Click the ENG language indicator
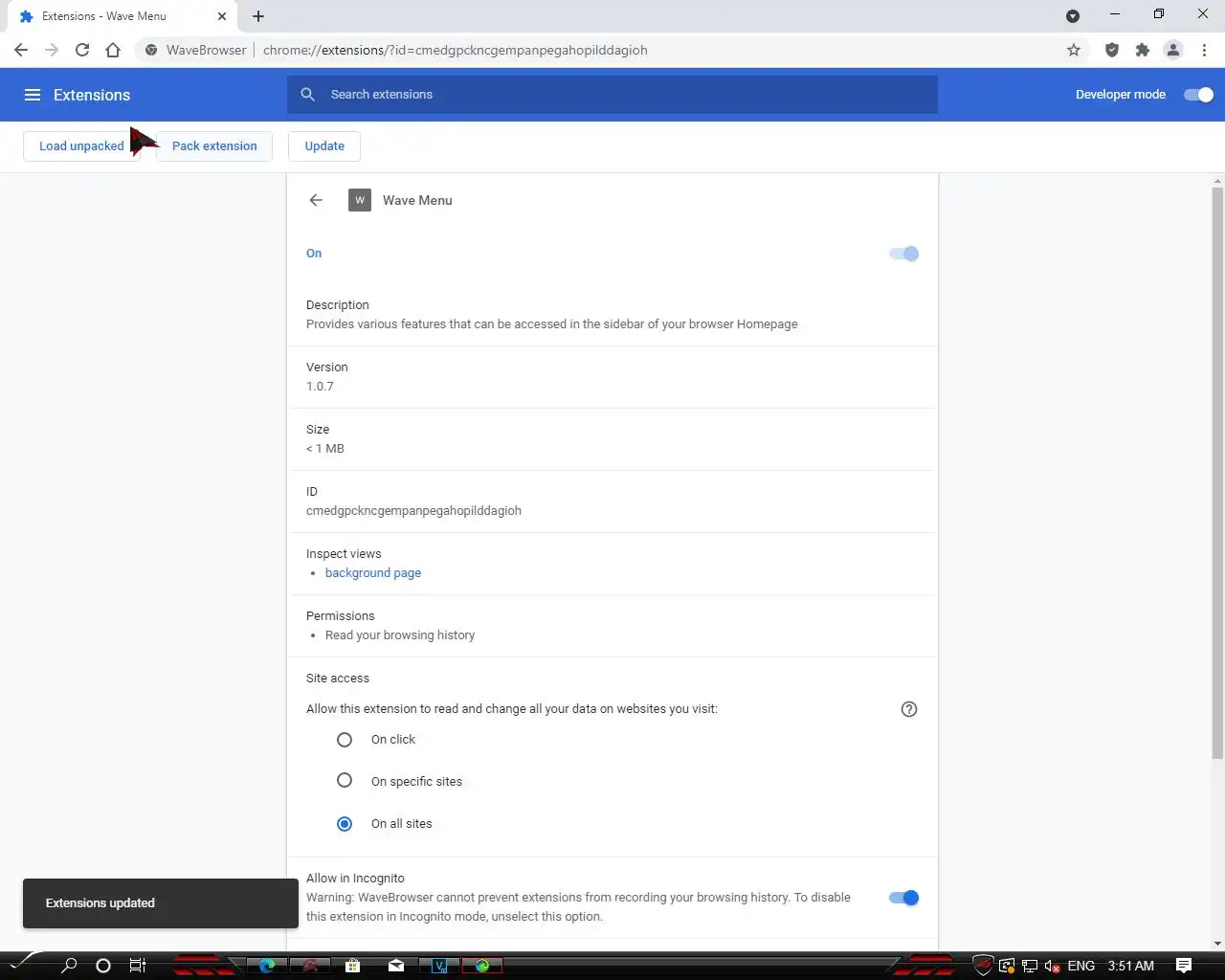Image resolution: width=1225 pixels, height=980 pixels. click(1080, 966)
